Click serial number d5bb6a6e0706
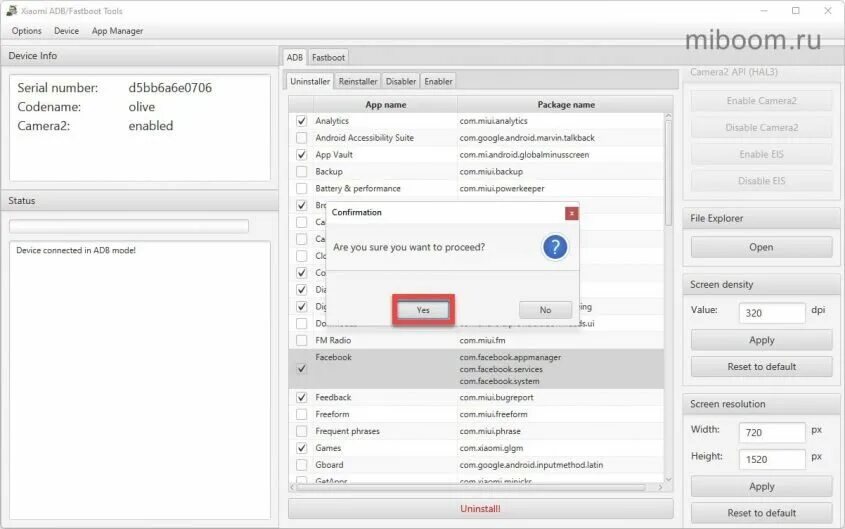The image size is (845, 529). 170,88
